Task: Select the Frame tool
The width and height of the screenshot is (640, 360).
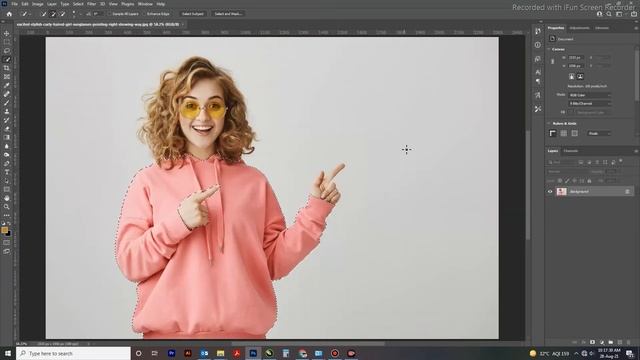Action: tap(7, 77)
